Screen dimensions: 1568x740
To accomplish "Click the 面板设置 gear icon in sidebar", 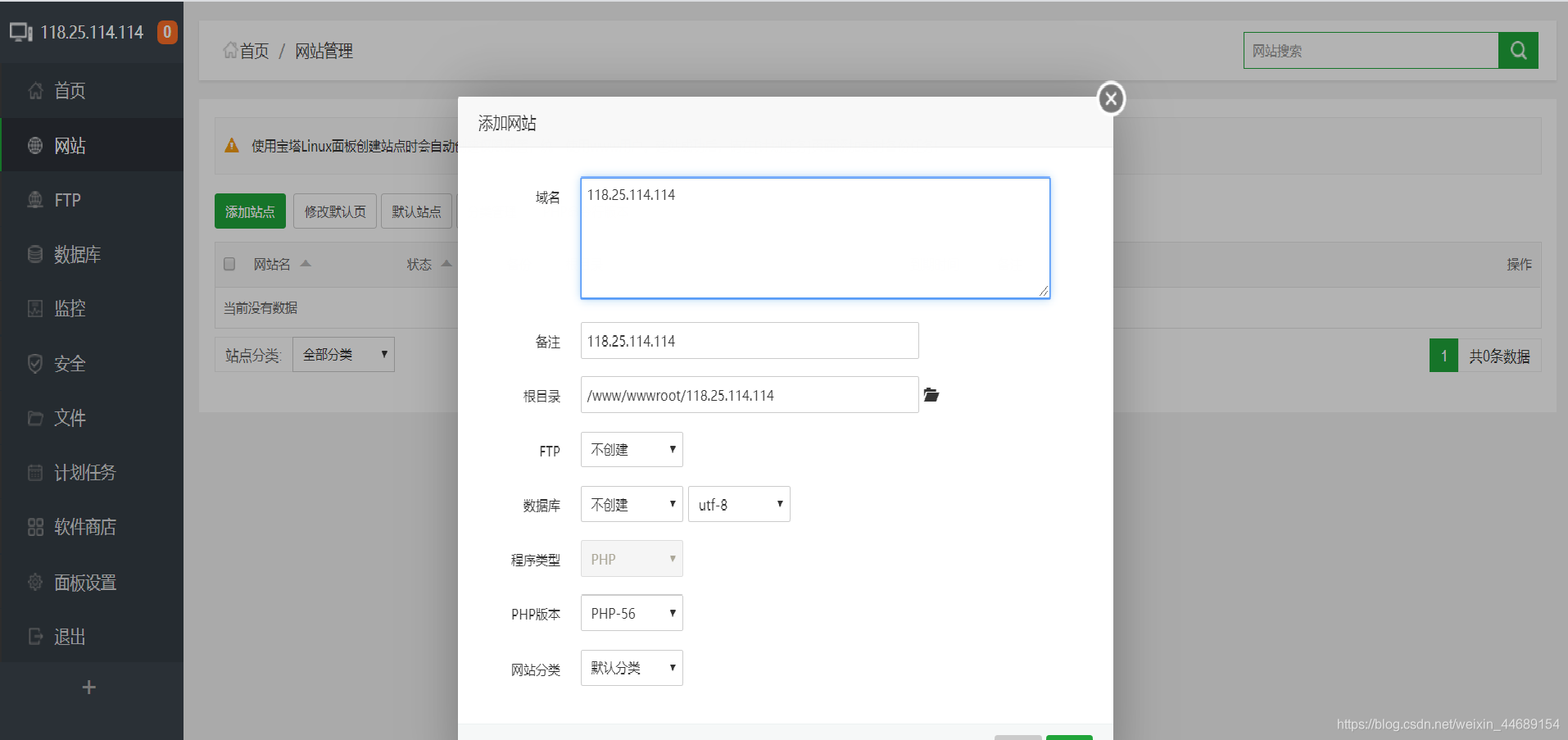I will tap(35, 582).
